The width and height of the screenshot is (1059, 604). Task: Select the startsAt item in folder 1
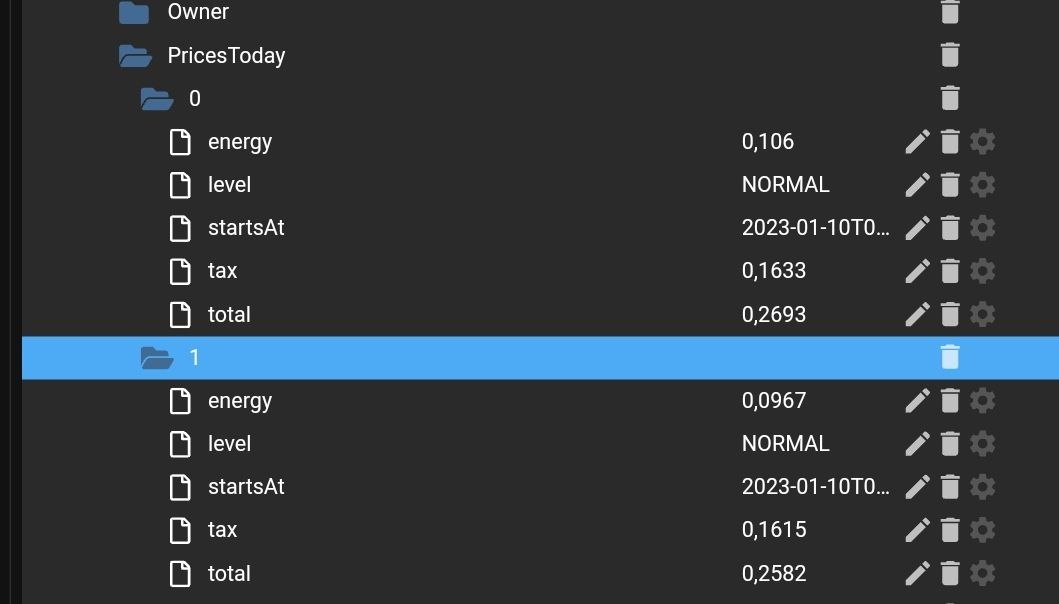point(246,486)
